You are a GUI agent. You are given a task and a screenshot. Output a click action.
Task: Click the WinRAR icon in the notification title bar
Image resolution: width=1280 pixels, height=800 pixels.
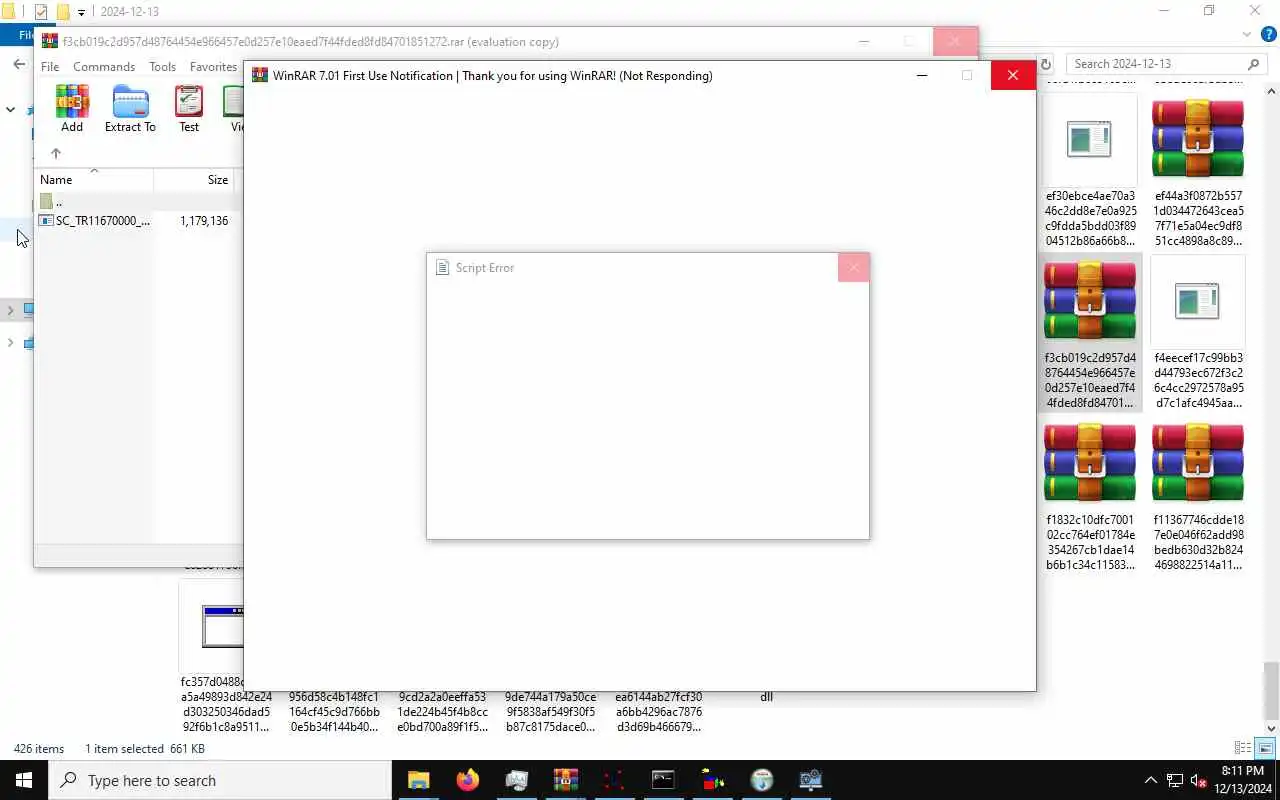coord(260,75)
